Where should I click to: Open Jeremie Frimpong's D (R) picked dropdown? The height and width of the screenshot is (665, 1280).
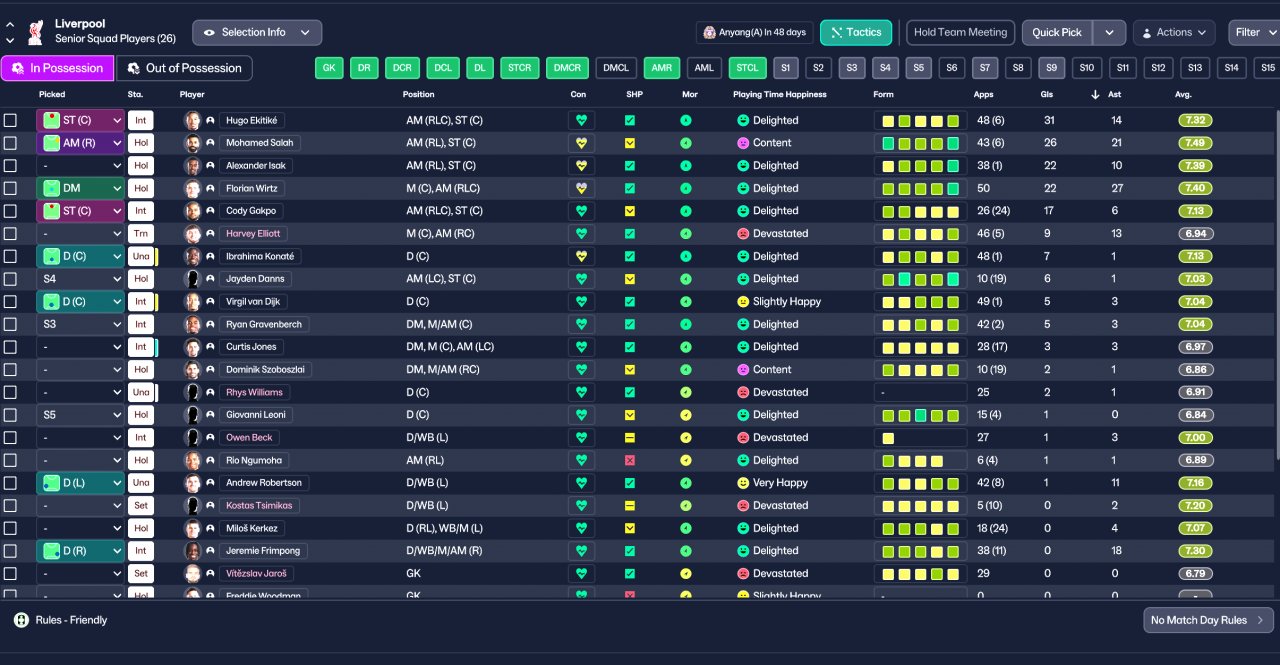click(80, 550)
